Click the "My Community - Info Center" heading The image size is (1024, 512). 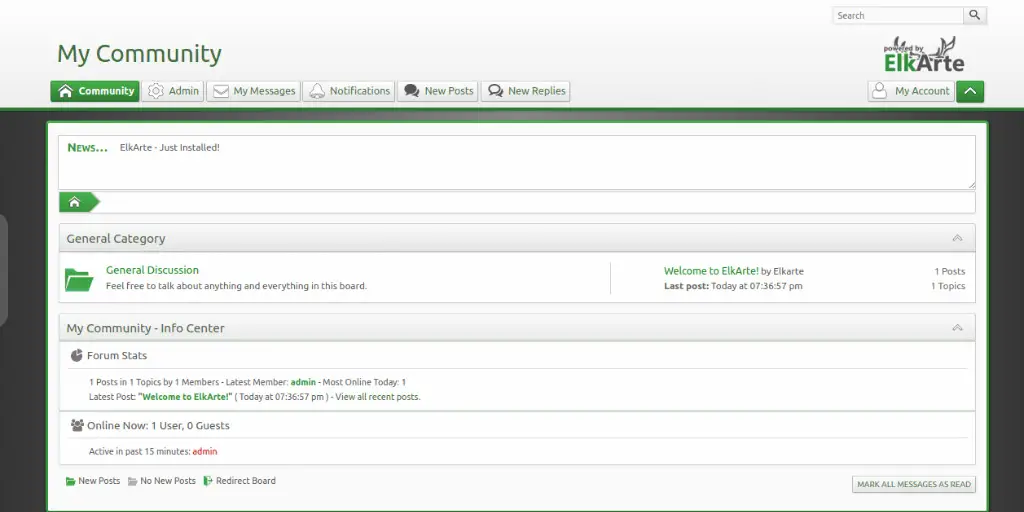click(x=146, y=328)
